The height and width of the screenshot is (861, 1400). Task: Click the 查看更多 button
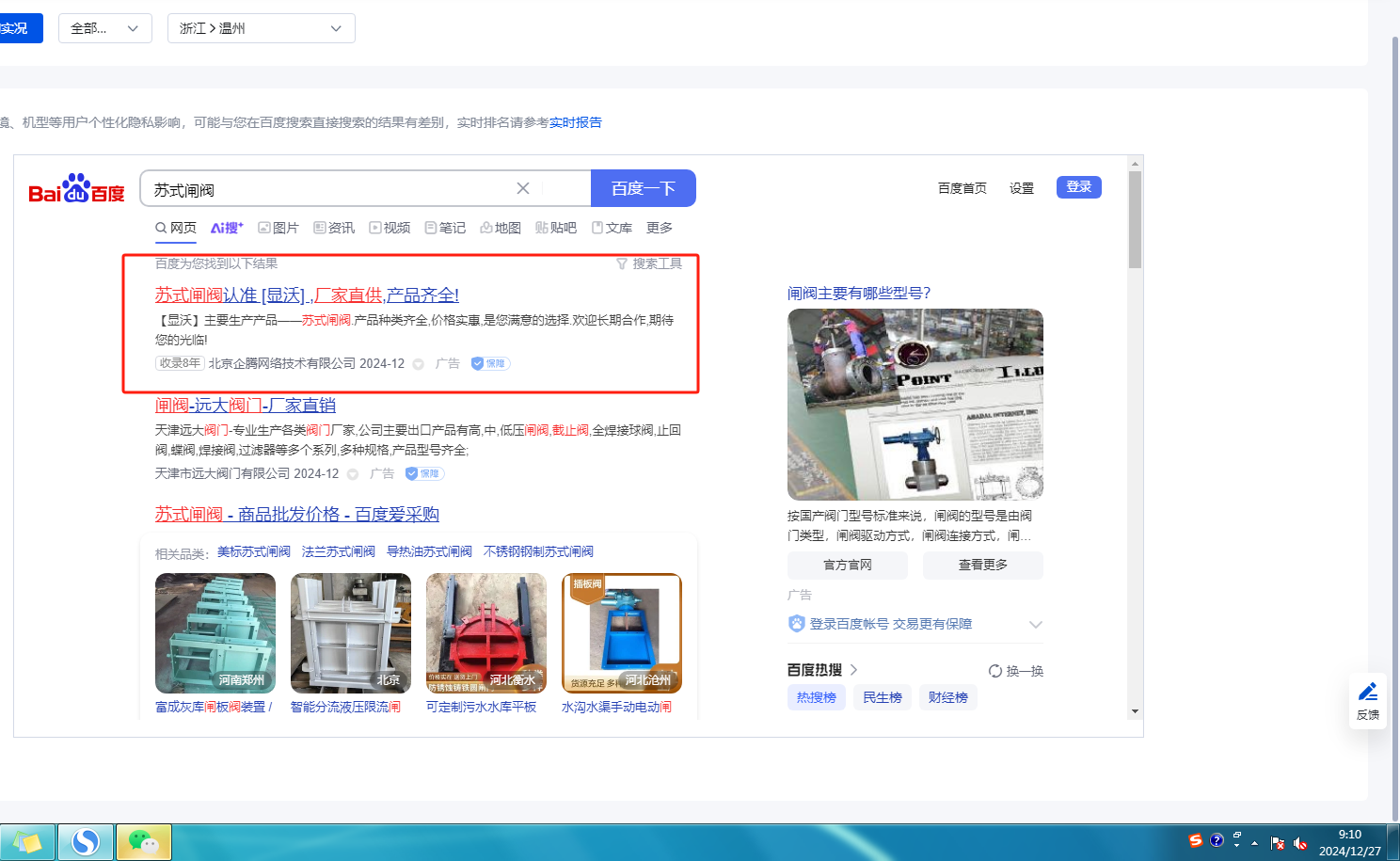983,565
